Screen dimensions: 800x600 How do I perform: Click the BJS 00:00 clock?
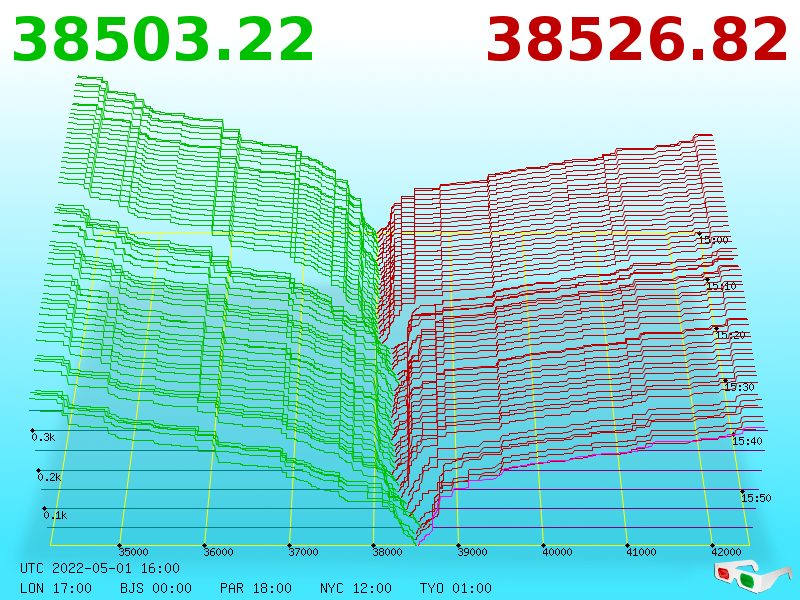click(x=156, y=588)
